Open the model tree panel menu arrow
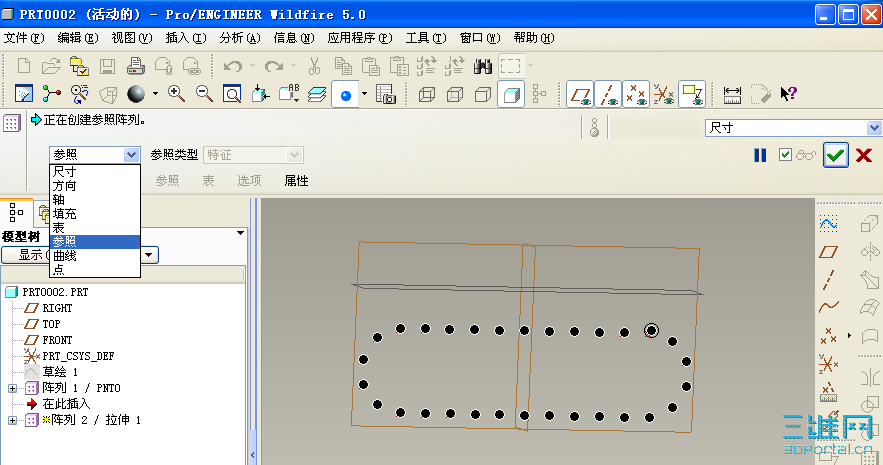Viewport: 883px width, 465px height. tap(240, 233)
